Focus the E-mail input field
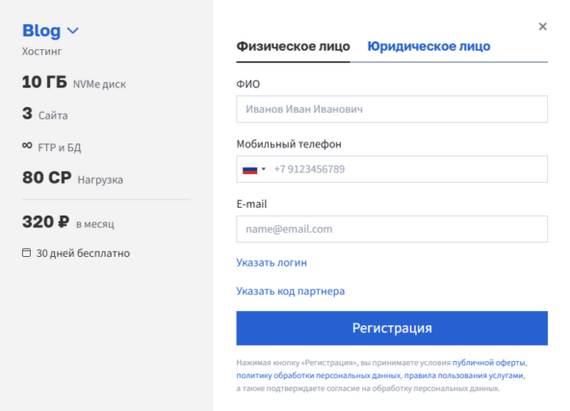This screenshot has height=411, width=570. 392,229
